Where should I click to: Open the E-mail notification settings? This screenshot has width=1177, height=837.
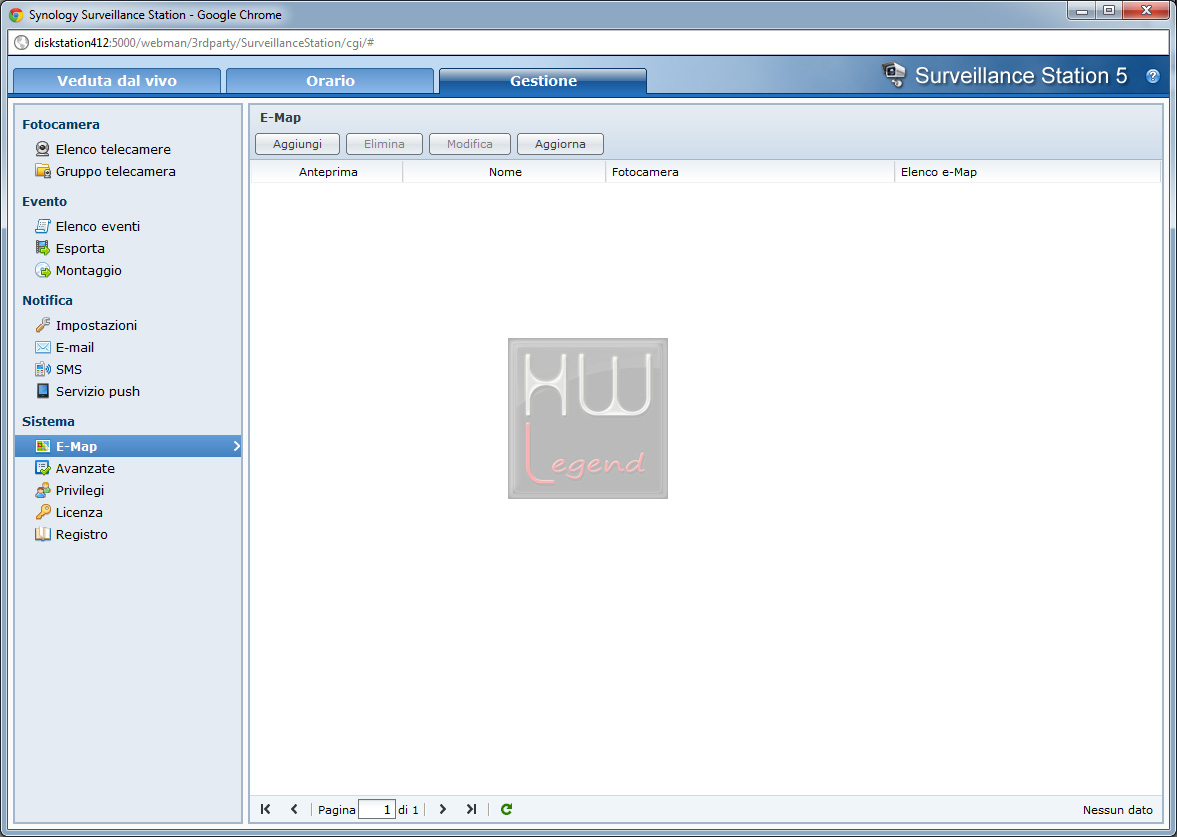point(75,348)
